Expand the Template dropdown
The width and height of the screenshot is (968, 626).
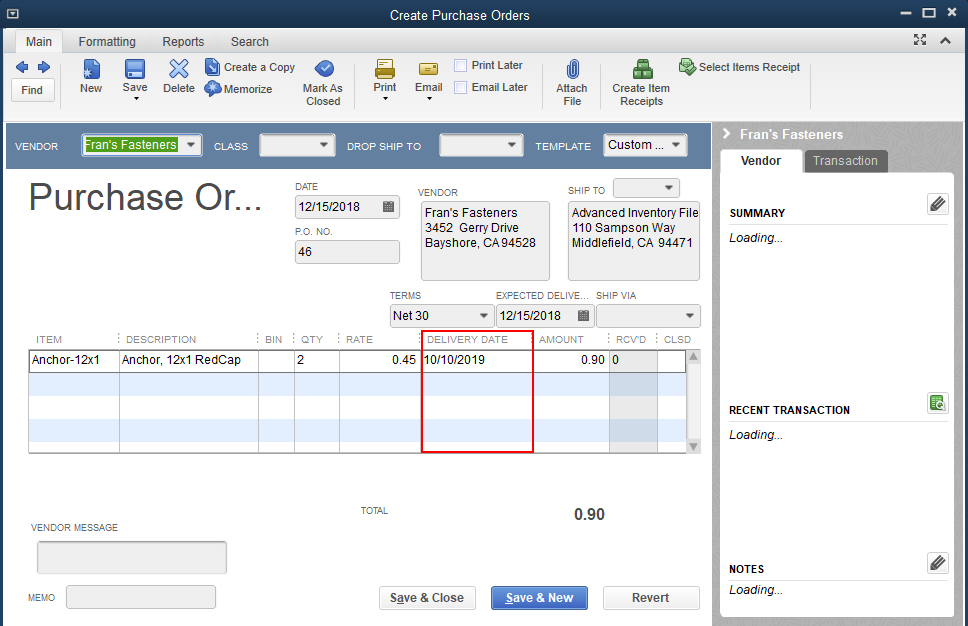(677, 145)
